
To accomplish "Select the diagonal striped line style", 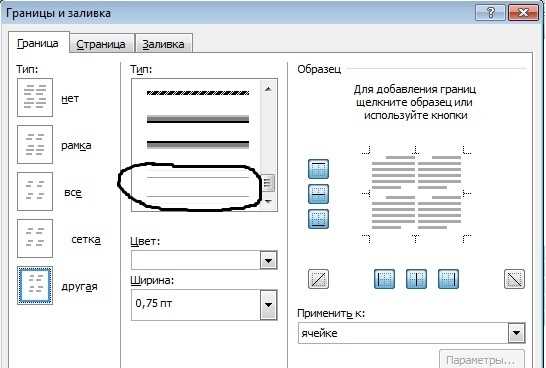I will coord(198,93).
